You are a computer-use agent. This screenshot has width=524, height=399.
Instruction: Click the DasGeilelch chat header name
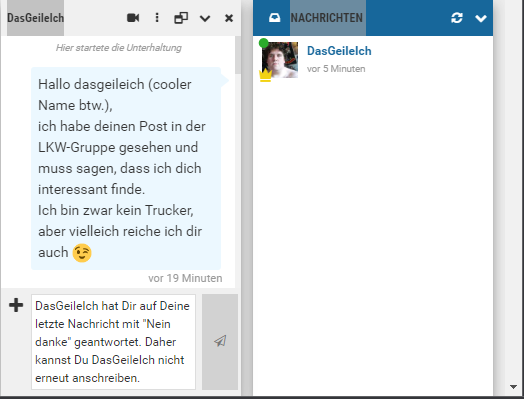35,18
